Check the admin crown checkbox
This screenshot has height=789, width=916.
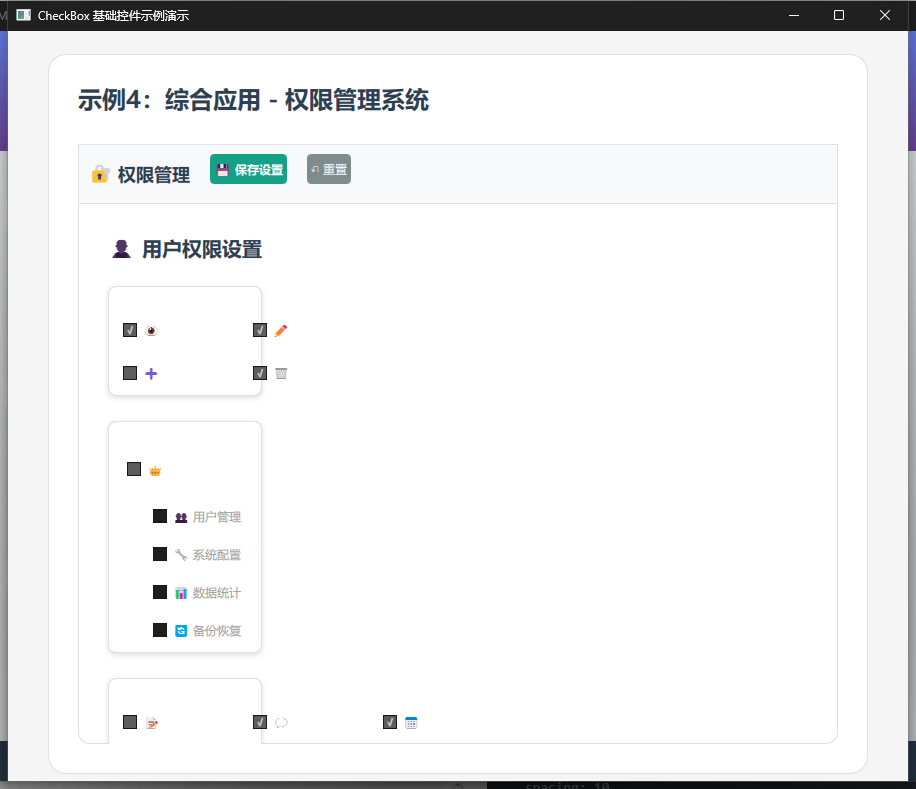(x=133, y=468)
